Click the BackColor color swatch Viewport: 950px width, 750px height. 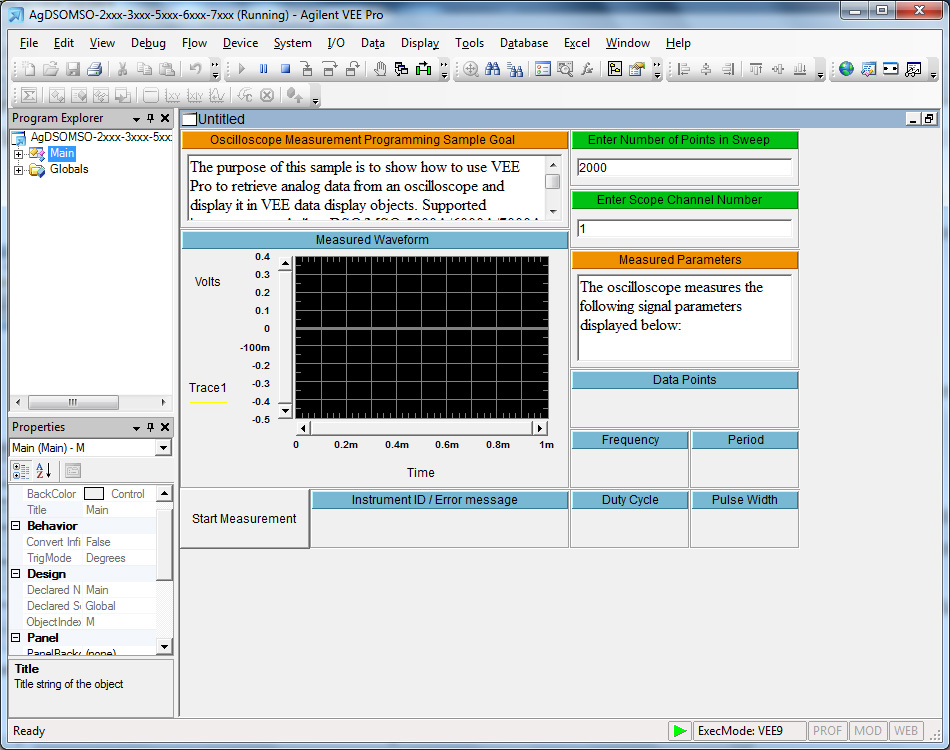click(94, 494)
